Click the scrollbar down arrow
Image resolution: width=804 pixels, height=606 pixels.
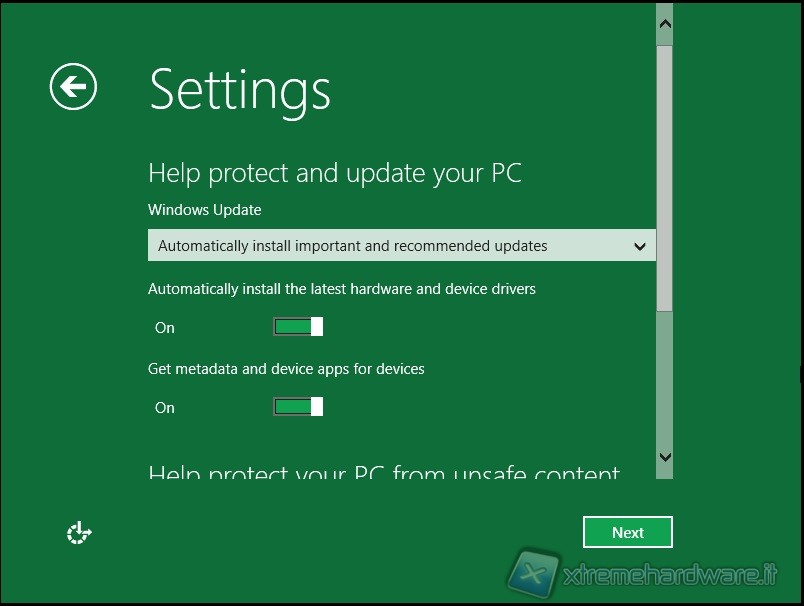665,457
